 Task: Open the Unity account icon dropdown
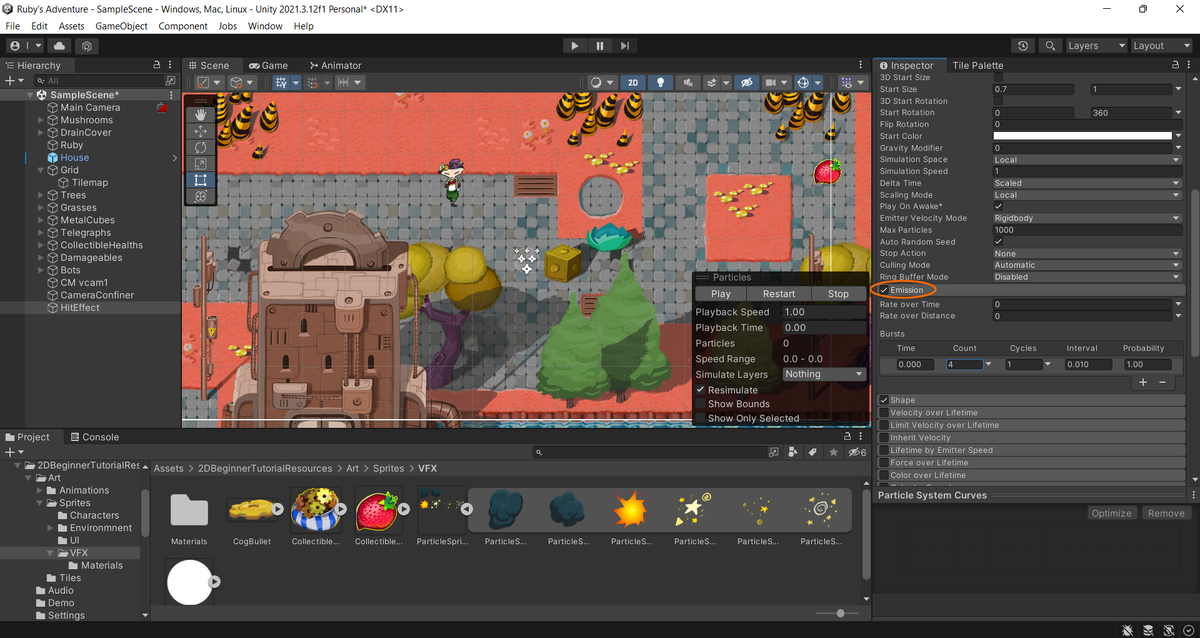click(x=24, y=46)
